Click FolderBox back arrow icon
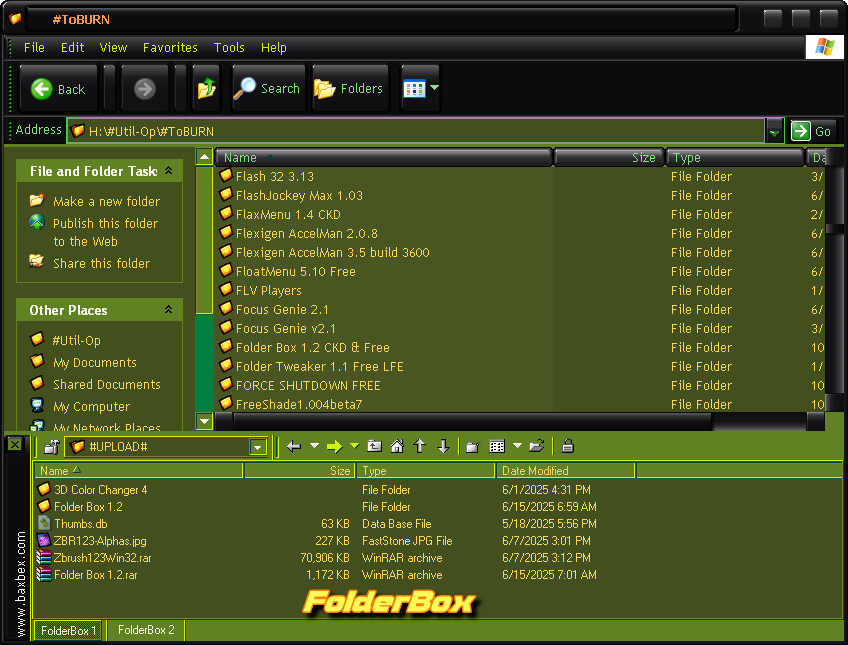 293,446
